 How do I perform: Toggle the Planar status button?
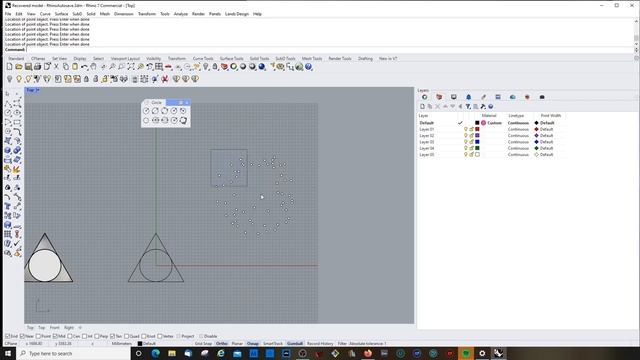(x=237, y=344)
